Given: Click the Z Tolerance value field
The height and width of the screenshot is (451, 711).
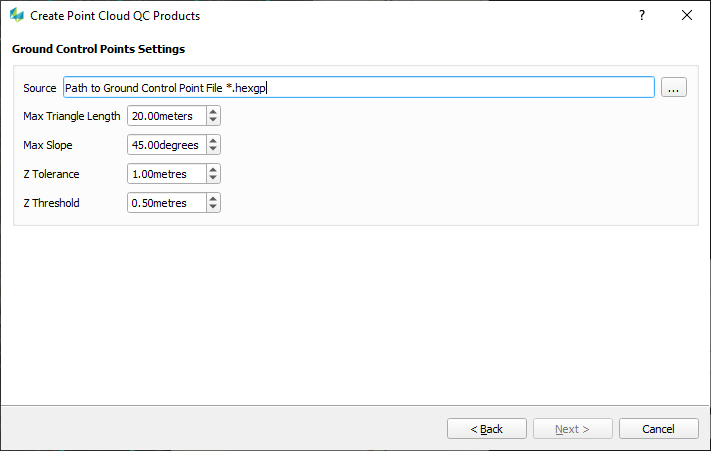Looking at the screenshot, I should pos(166,174).
